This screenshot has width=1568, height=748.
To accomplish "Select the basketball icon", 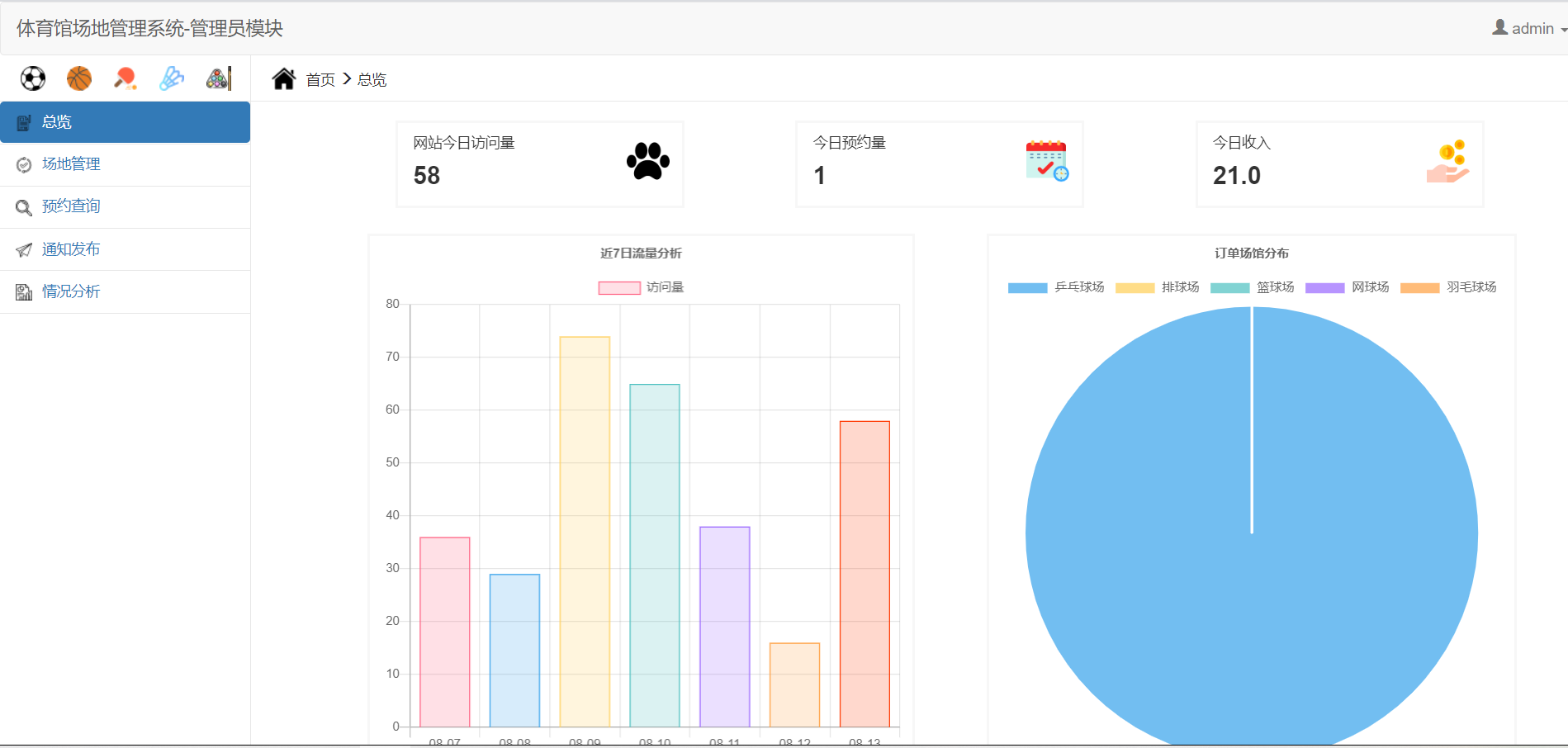I will tap(79, 78).
